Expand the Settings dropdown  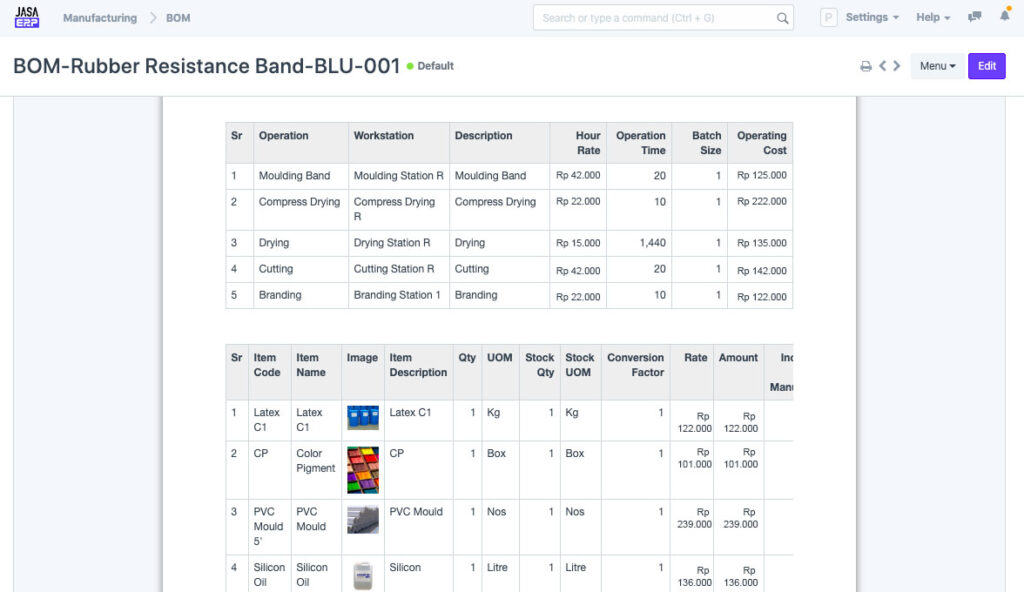point(871,17)
